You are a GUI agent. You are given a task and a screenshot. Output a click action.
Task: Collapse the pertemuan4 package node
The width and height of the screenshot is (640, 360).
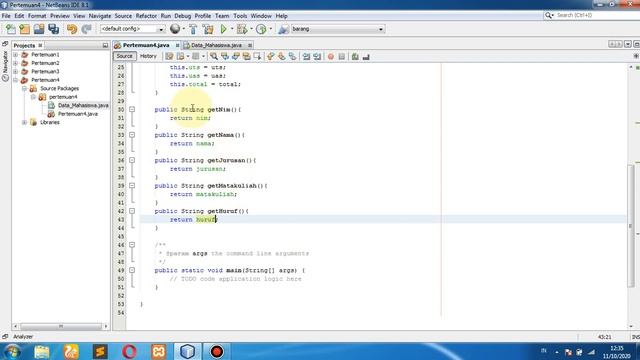coord(33,97)
